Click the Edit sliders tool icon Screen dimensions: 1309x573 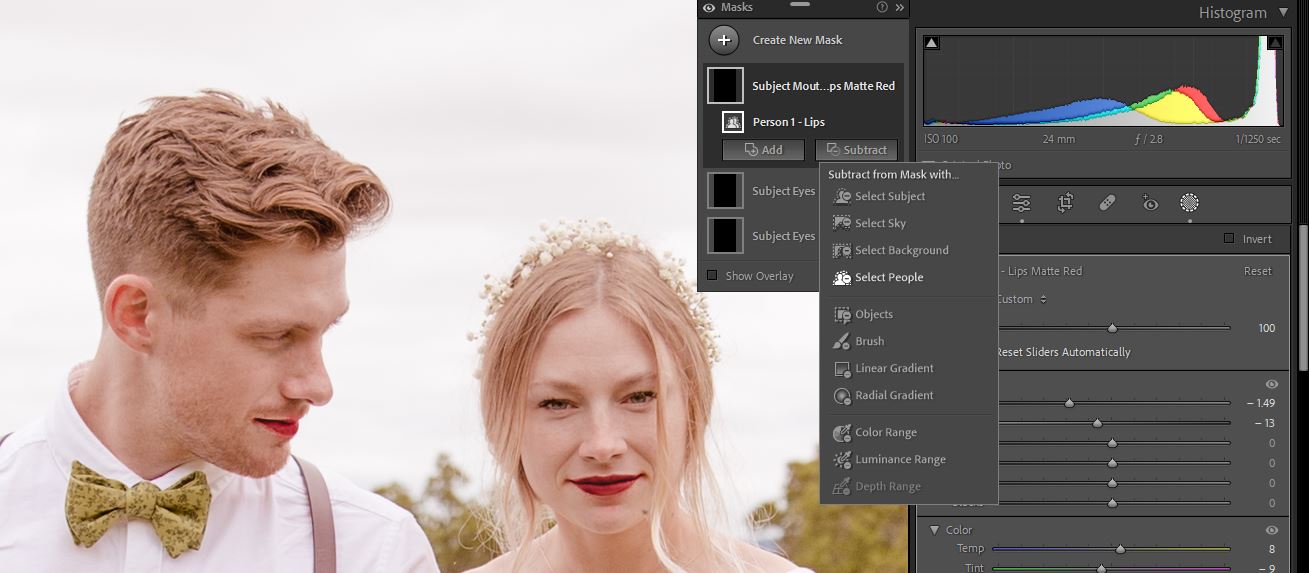click(1021, 203)
